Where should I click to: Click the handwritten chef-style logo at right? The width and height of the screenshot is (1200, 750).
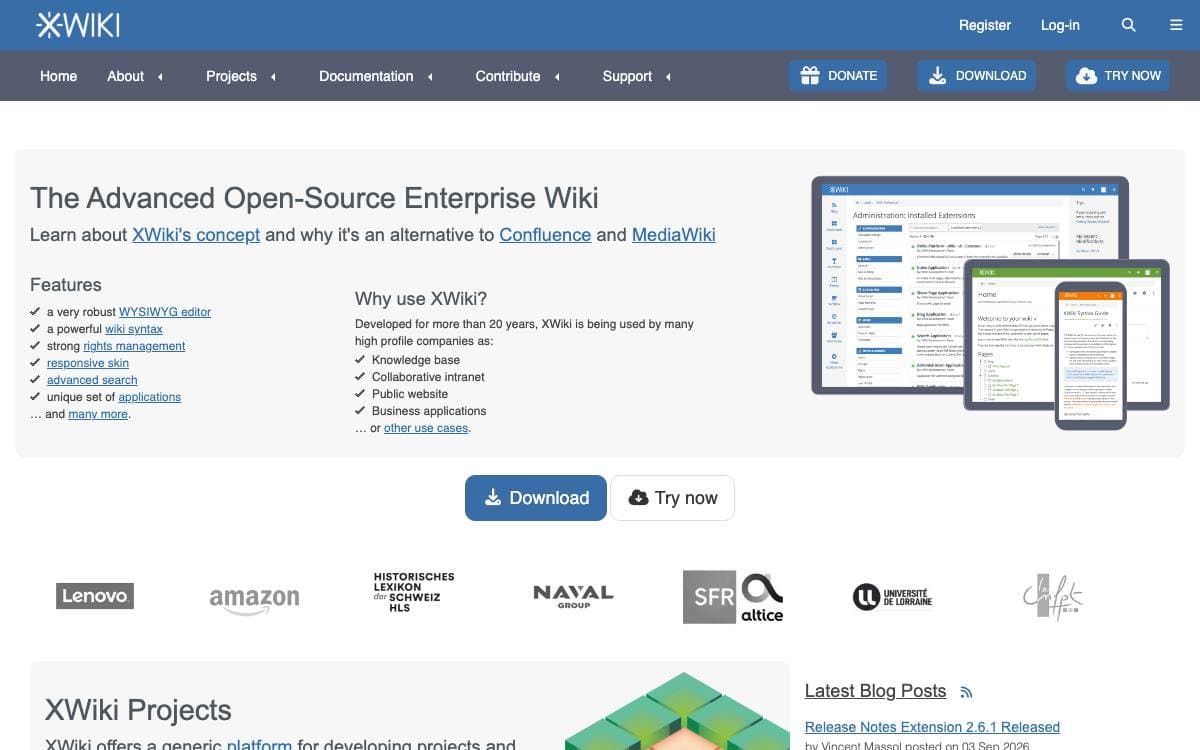click(x=1052, y=597)
